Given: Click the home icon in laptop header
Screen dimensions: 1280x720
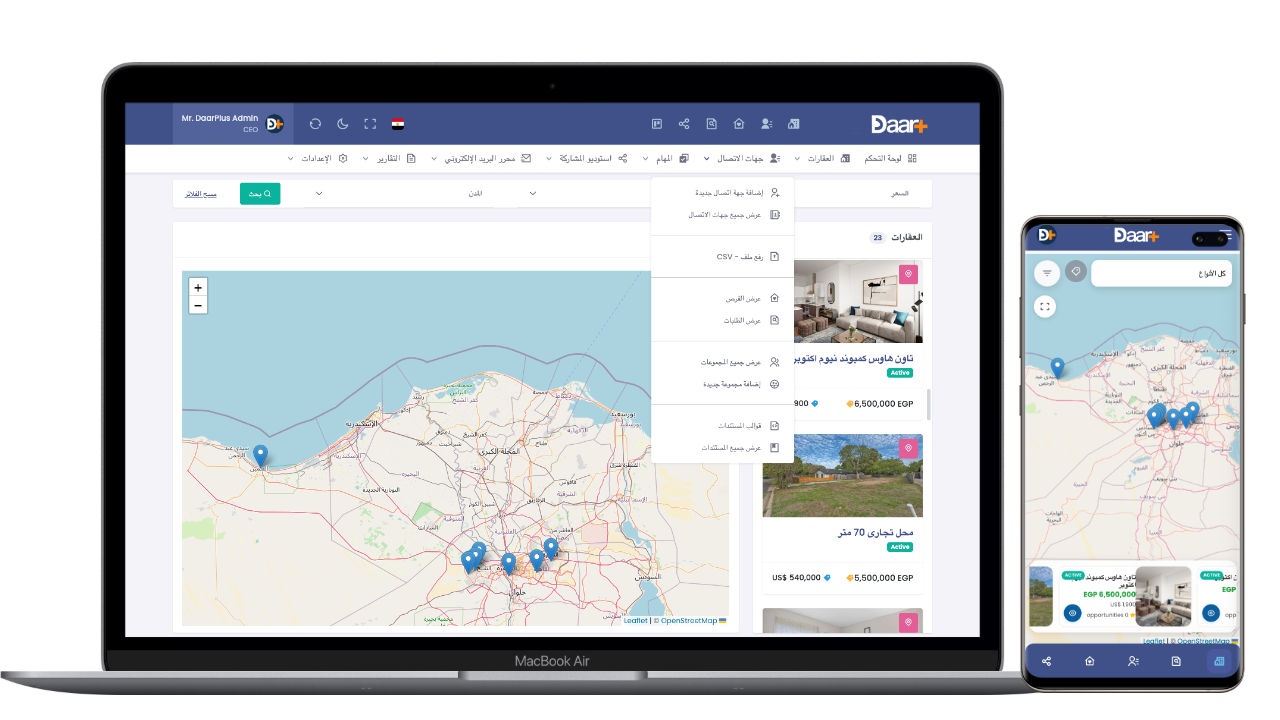Looking at the screenshot, I should point(739,124).
